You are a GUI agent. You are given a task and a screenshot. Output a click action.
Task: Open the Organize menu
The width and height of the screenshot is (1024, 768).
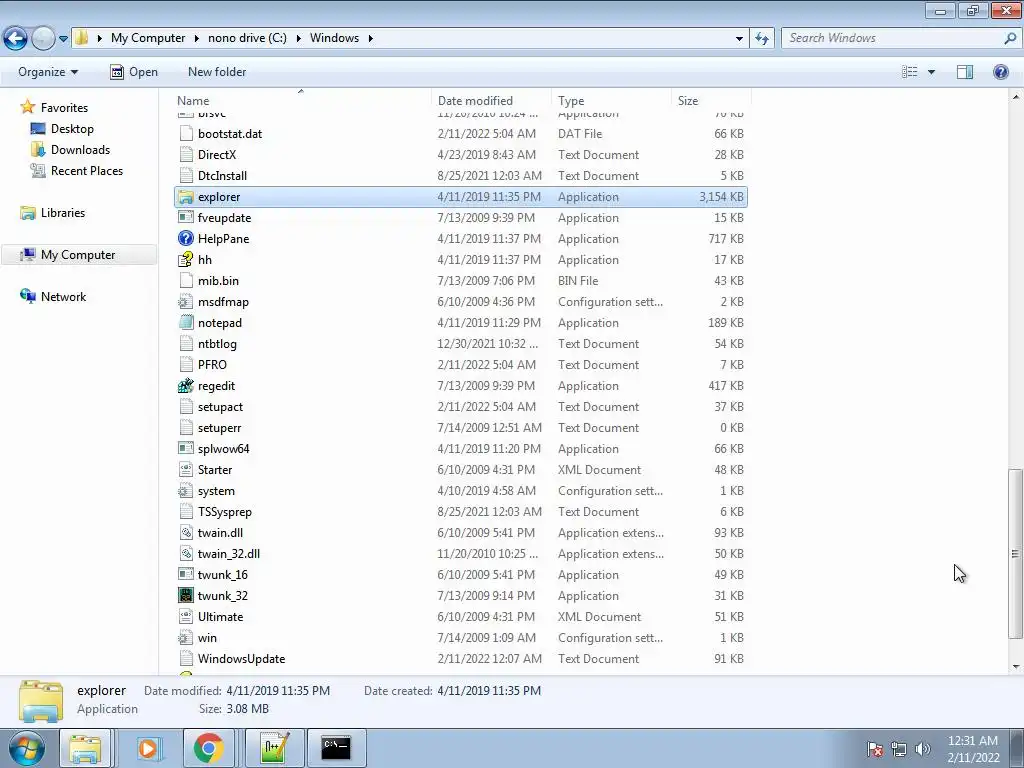tap(48, 72)
